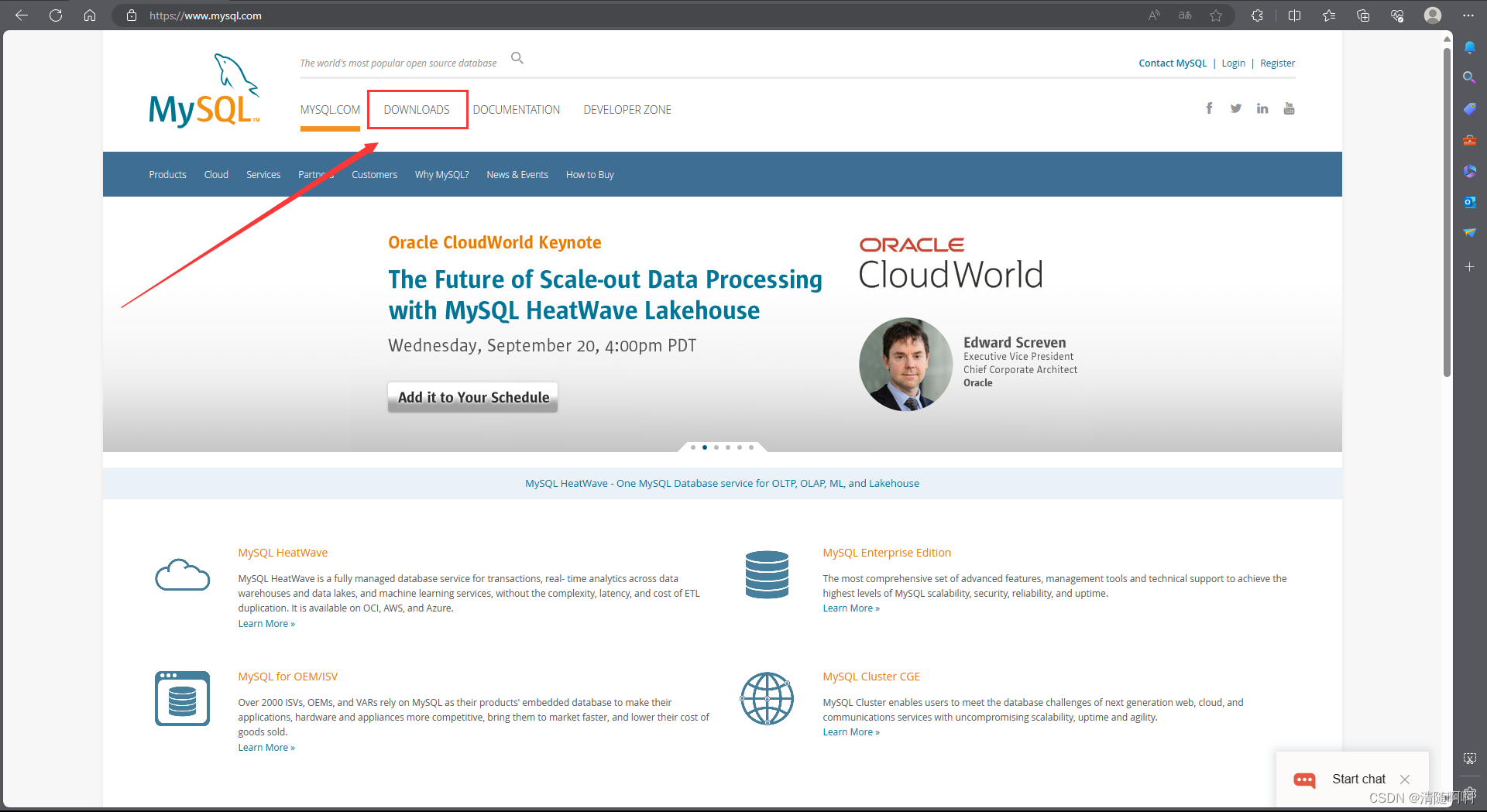The height and width of the screenshot is (812, 1487).
Task: Click the MySQL HeatWave banner link
Action: coord(722,484)
